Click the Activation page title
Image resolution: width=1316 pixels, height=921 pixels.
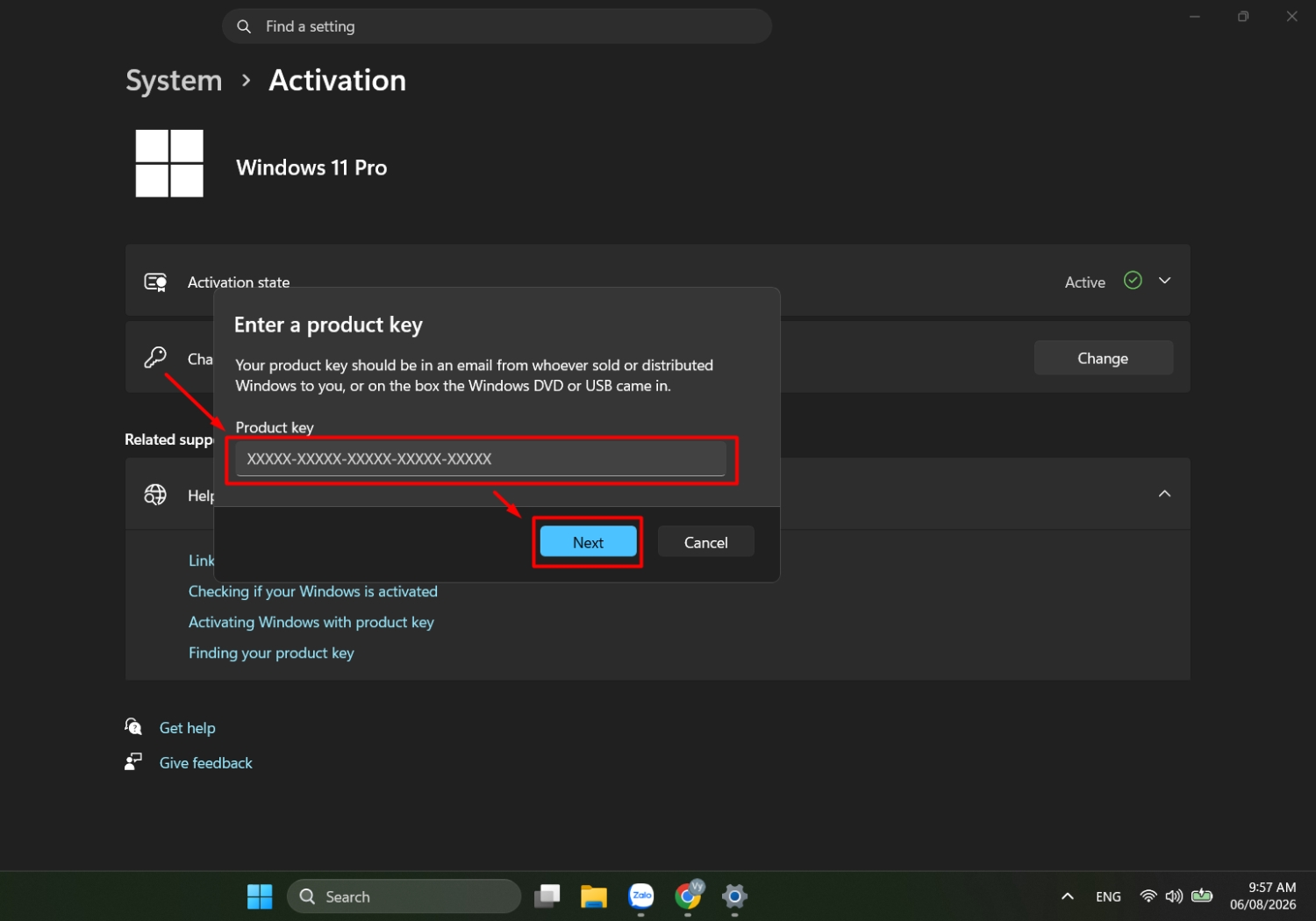[337, 81]
